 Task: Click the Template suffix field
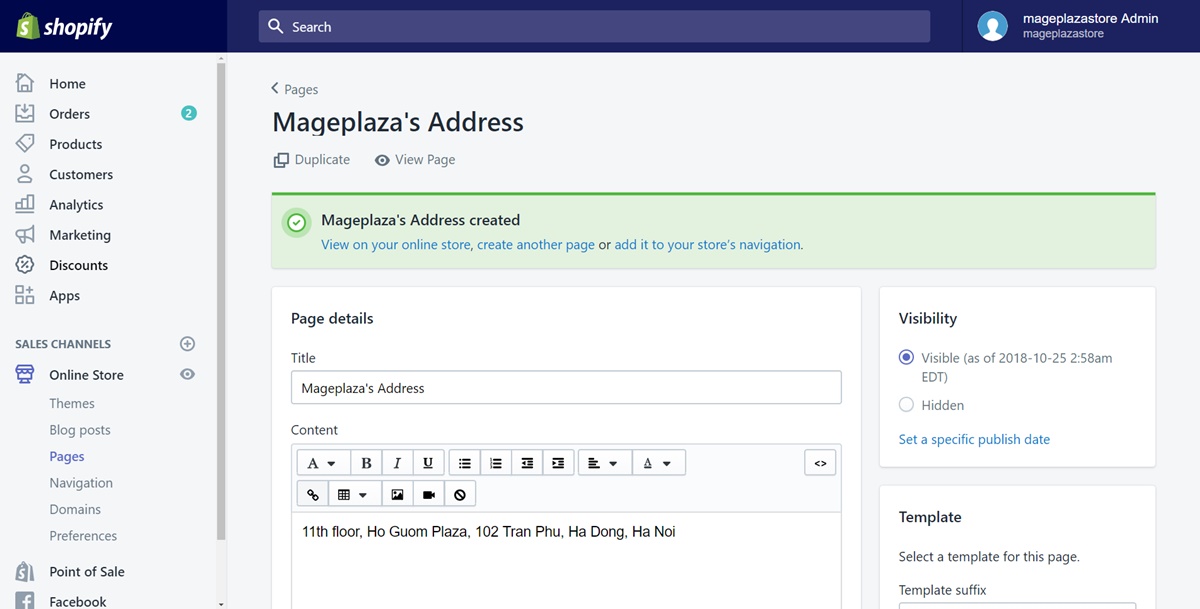pos(1017,605)
